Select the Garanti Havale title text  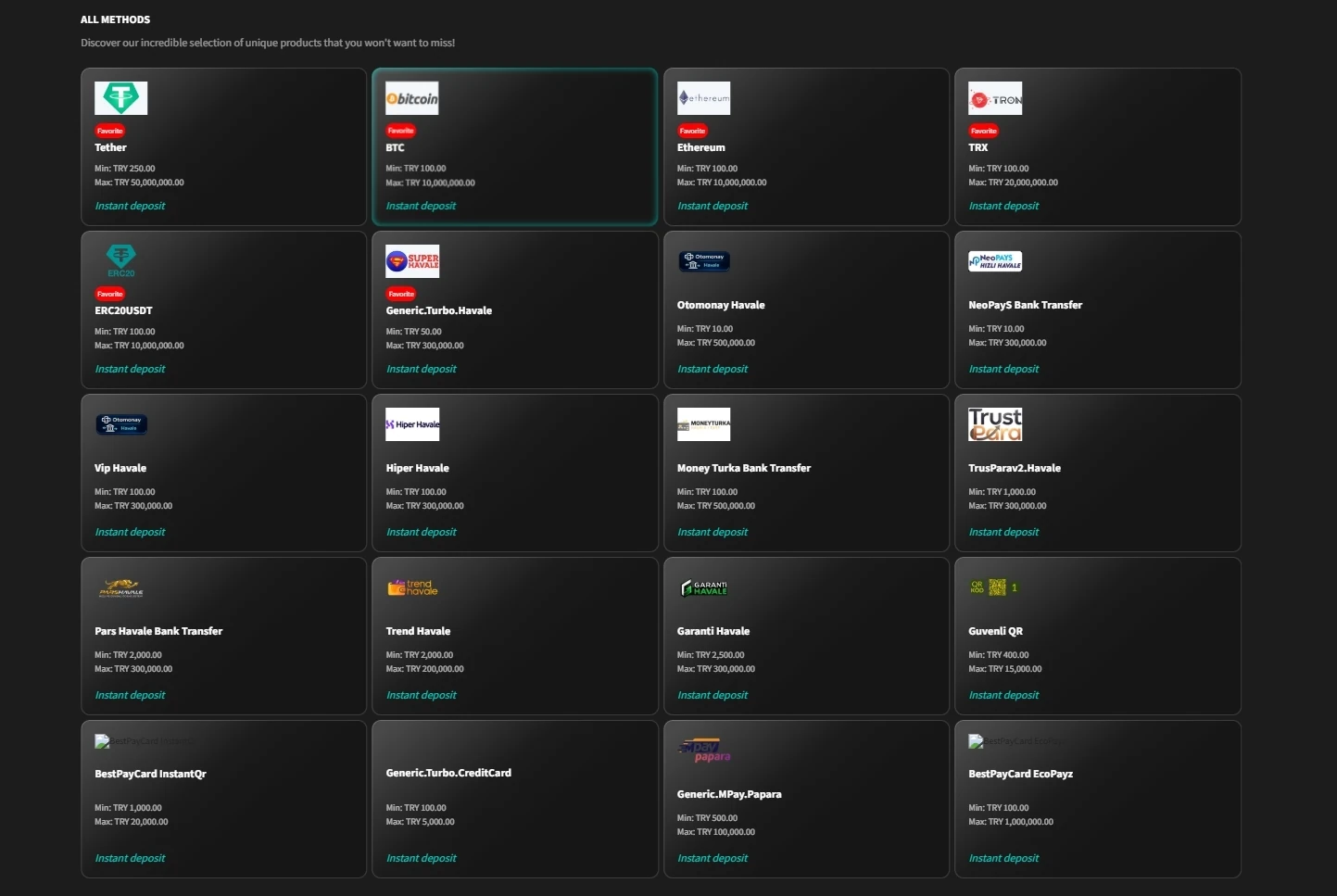point(713,631)
